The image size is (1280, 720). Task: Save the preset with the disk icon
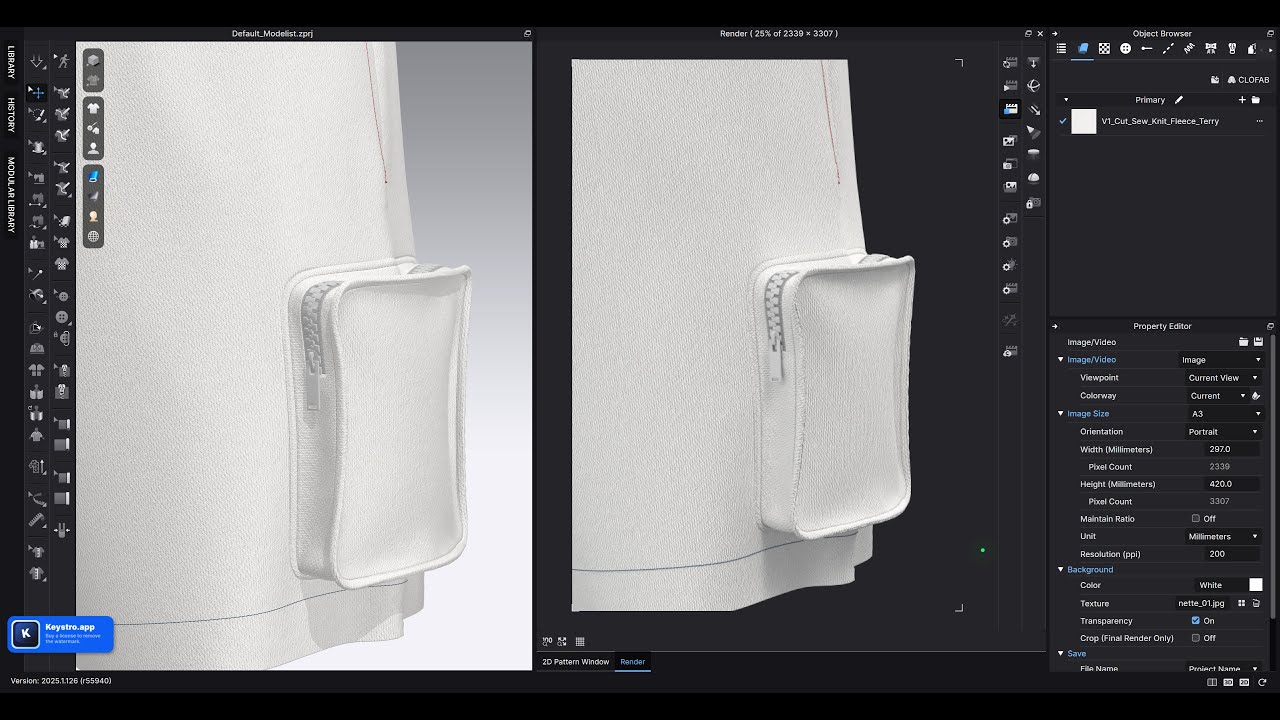point(1258,342)
